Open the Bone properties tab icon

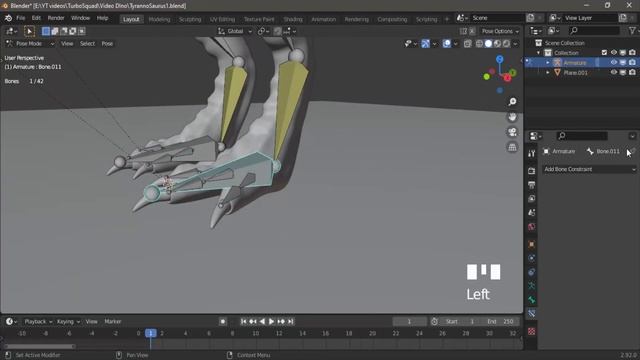(531, 300)
